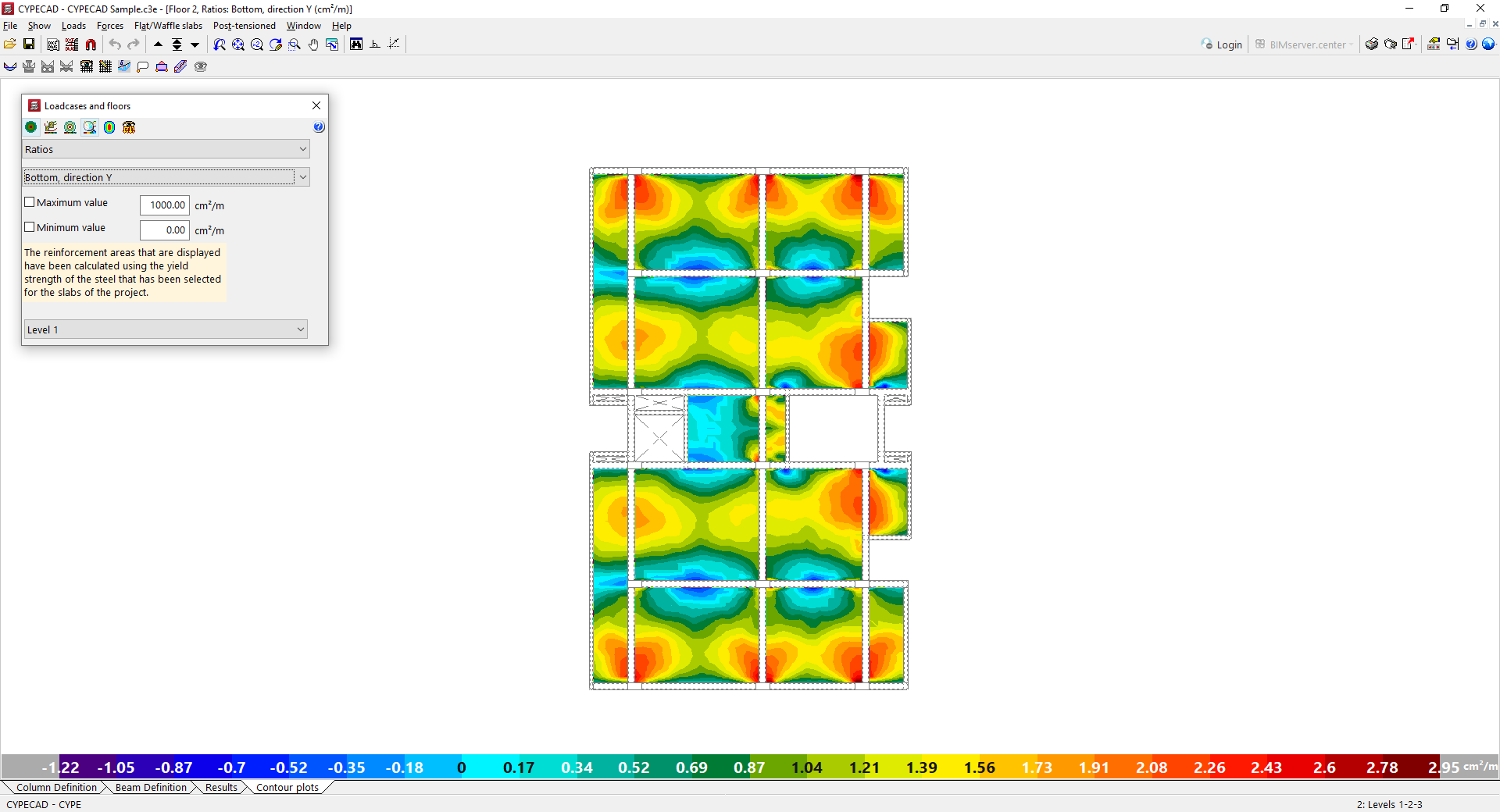Open the File menu

tap(10, 26)
